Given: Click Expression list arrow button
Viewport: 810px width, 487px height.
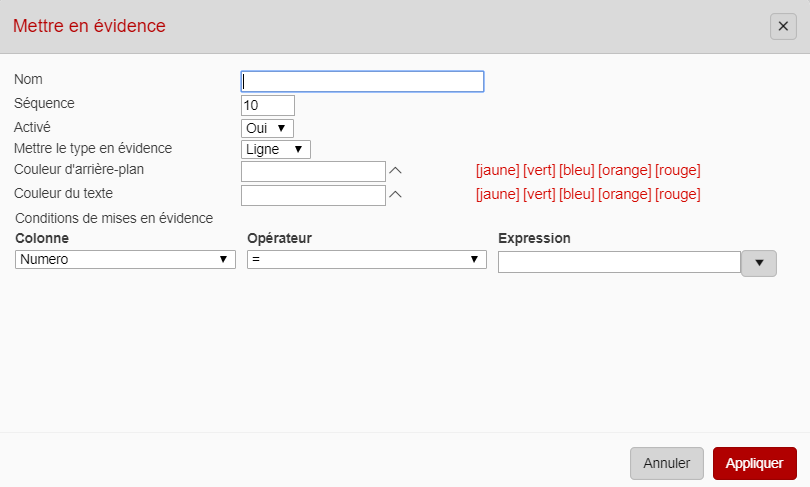Looking at the screenshot, I should pos(759,263).
